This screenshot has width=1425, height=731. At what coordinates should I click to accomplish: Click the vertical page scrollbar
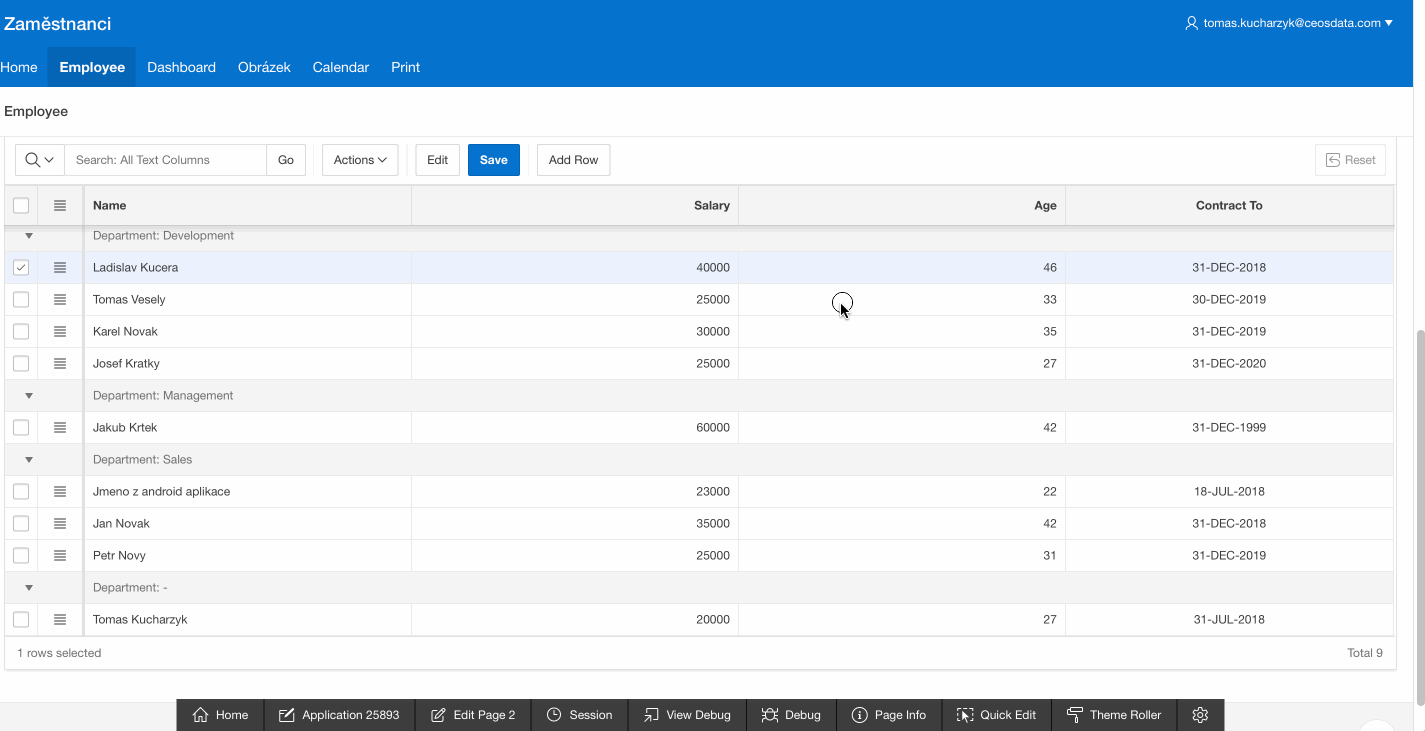coord(1419,500)
